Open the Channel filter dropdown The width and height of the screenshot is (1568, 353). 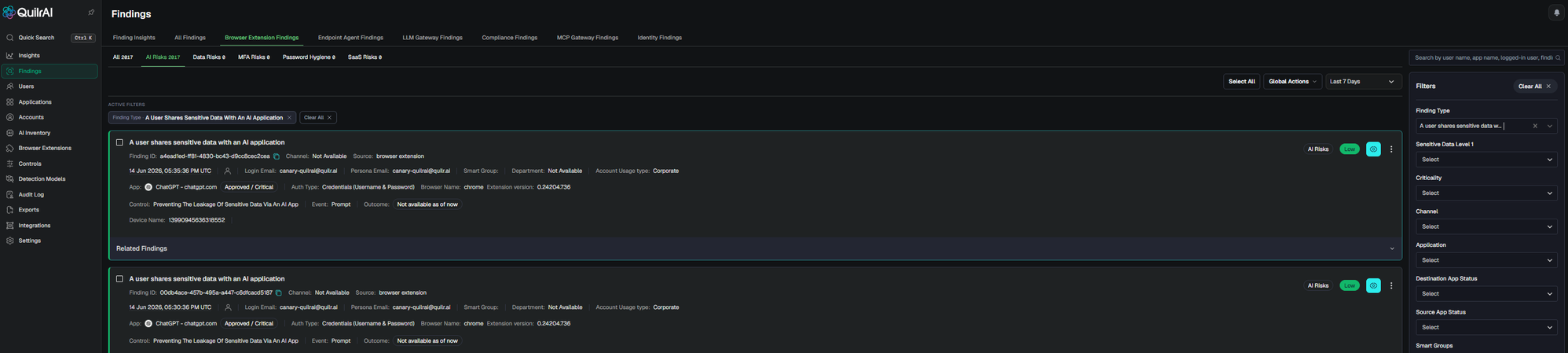1486,227
